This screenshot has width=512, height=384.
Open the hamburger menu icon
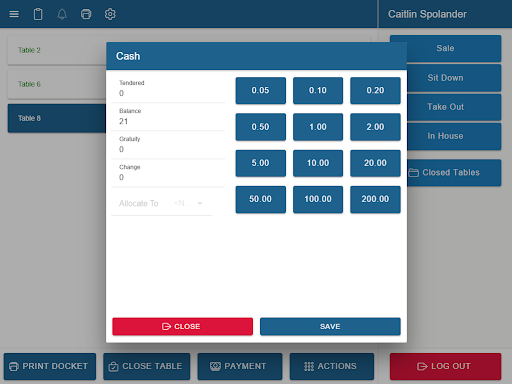coord(14,14)
